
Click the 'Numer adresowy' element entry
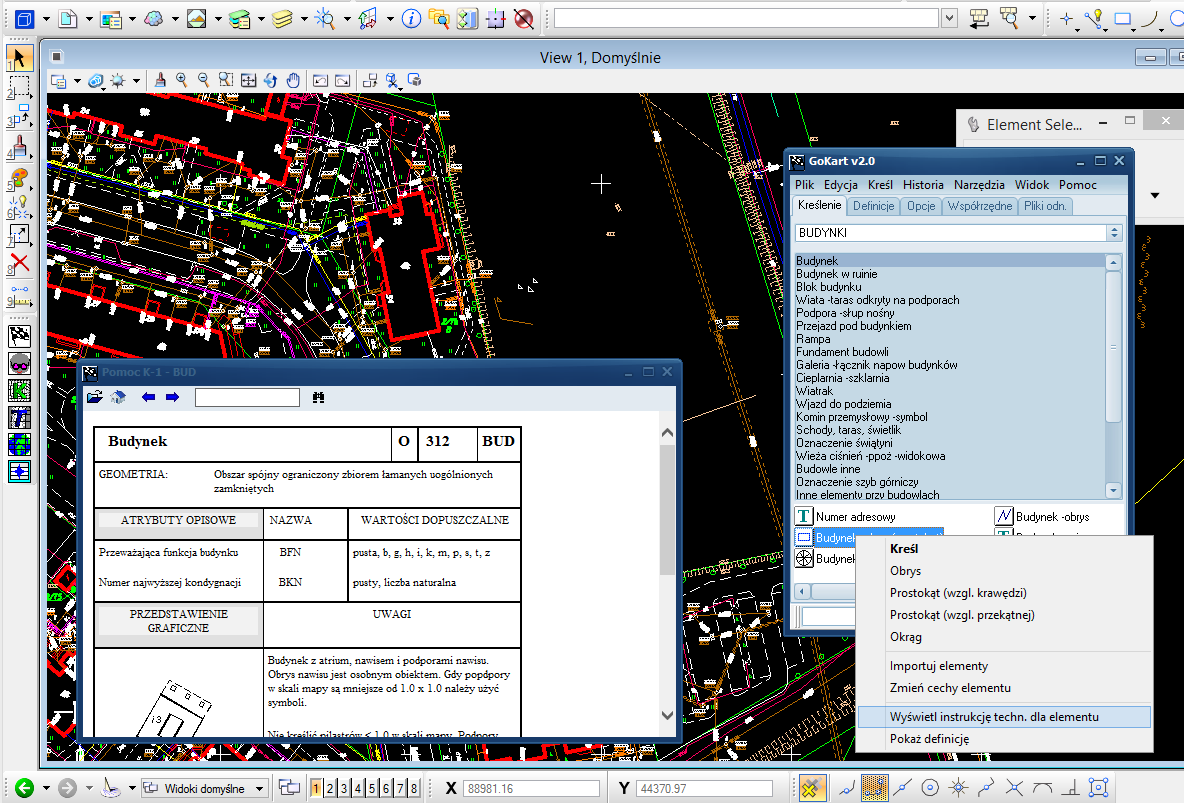click(855, 517)
